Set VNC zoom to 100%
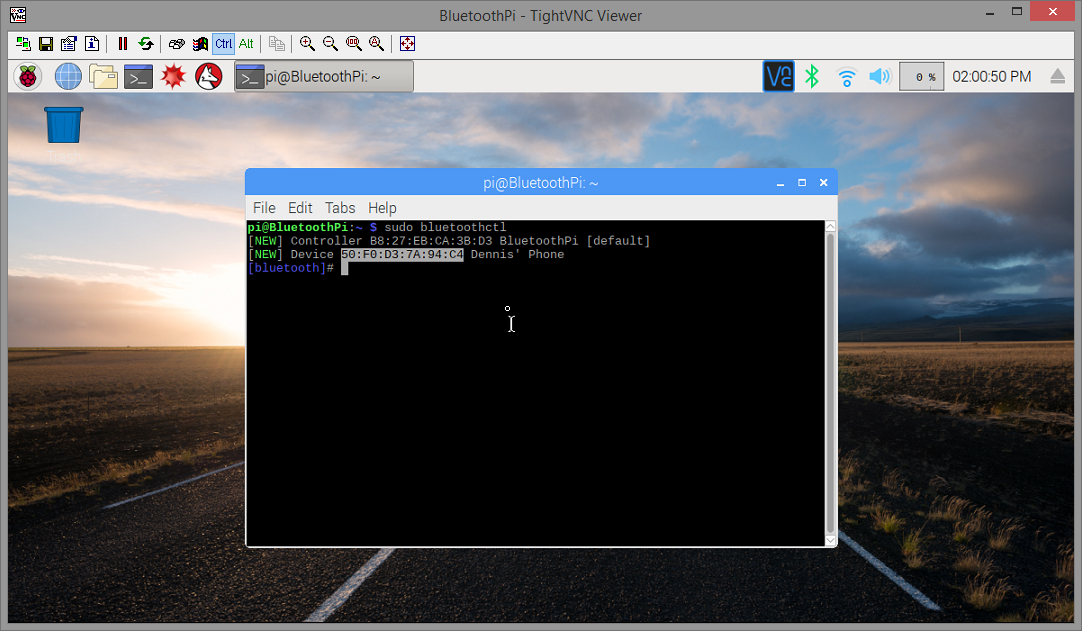Viewport: 1082px width, 631px height. click(x=353, y=43)
